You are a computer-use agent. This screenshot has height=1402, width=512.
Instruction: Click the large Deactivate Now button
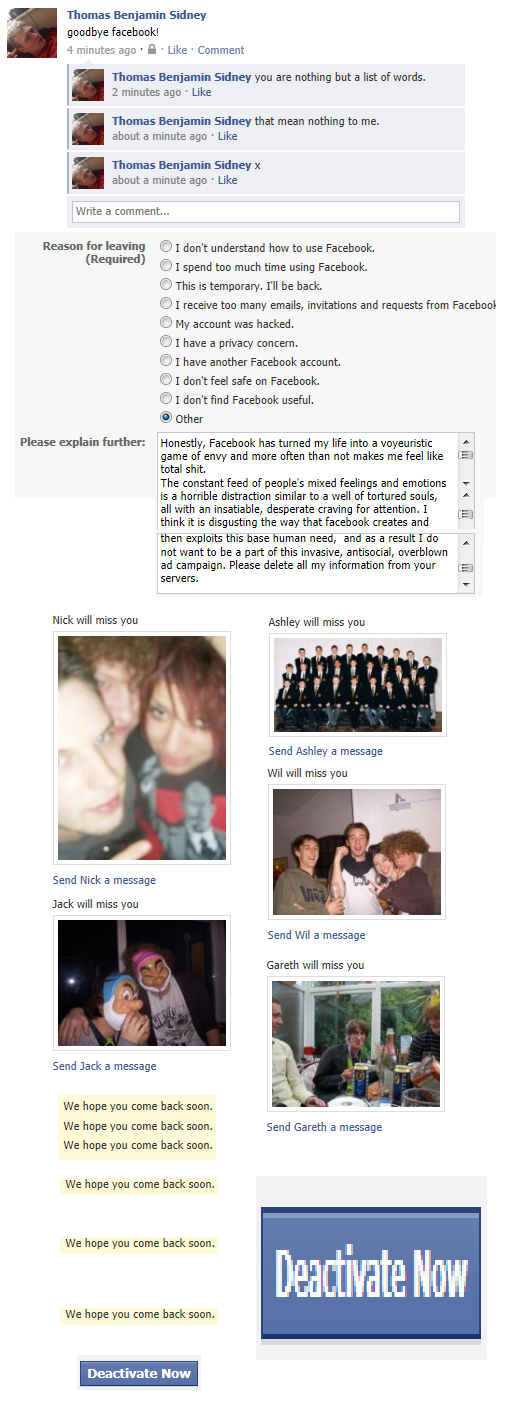(x=371, y=1272)
